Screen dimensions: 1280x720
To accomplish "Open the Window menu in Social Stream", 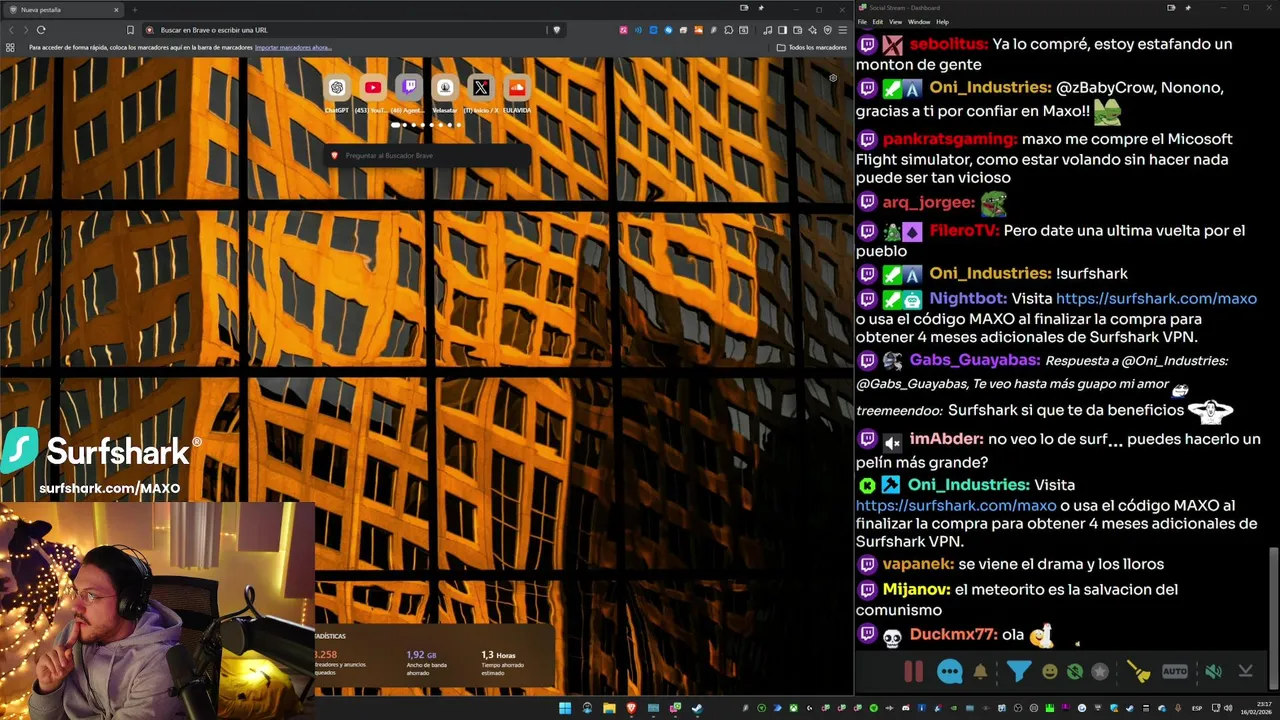I will pos(919,22).
